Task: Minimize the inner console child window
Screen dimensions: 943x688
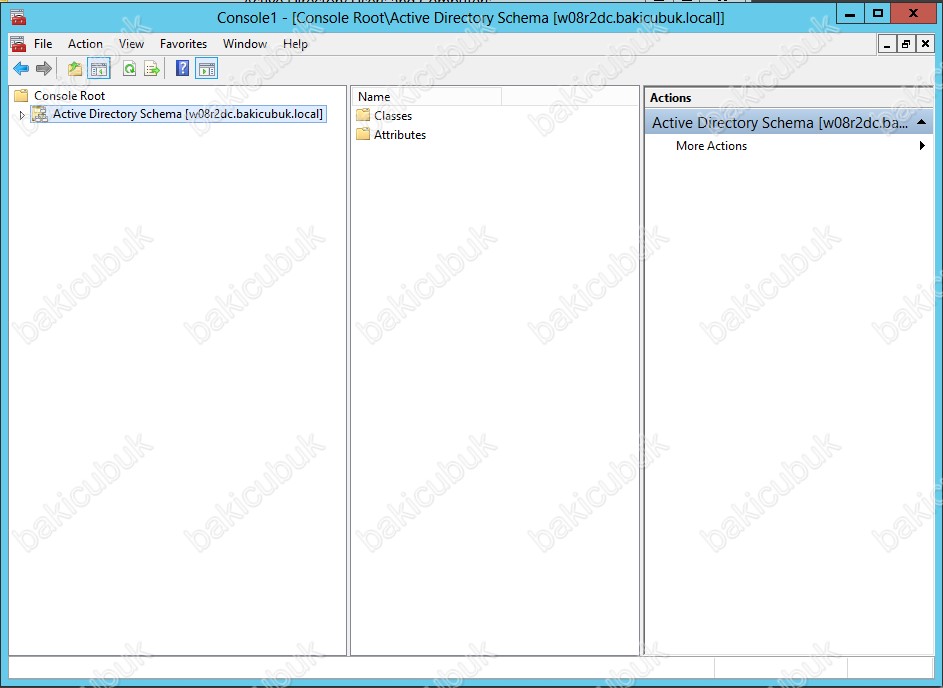Action: pos(887,44)
